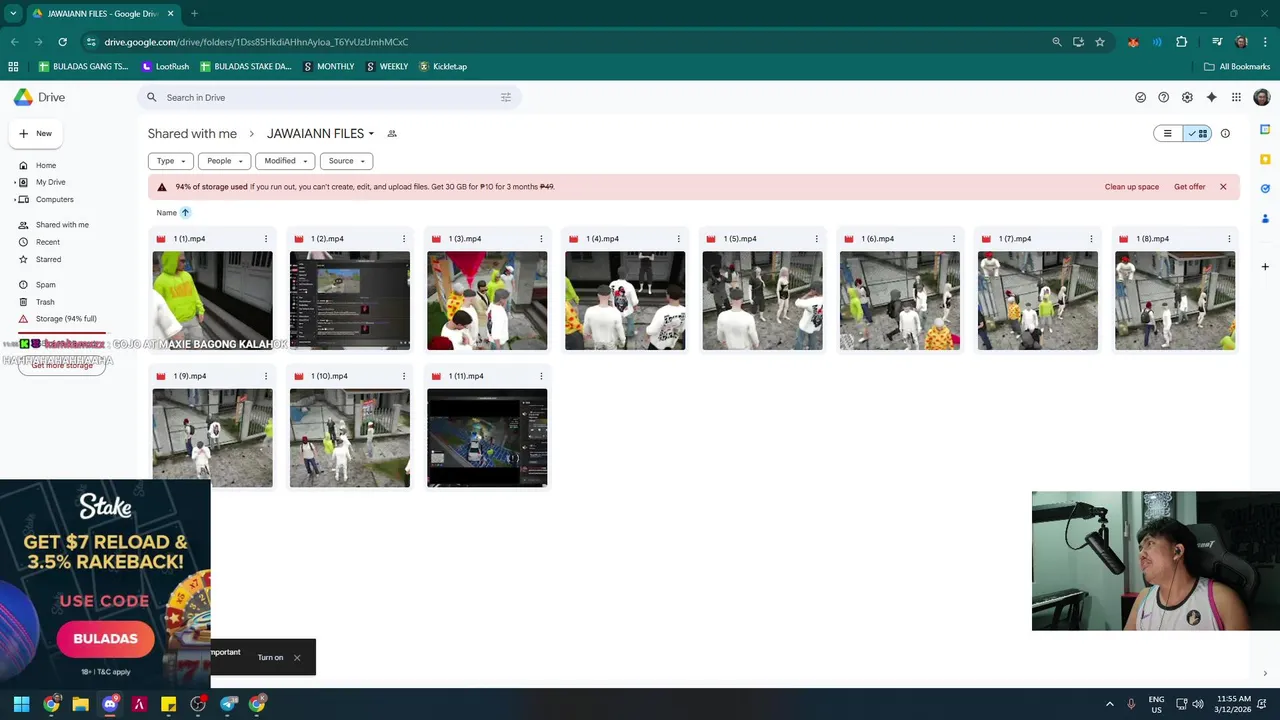Open Gemini sparkle icon in Drive header
Image resolution: width=1280 pixels, height=720 pixels.
tap(1211, 97)
